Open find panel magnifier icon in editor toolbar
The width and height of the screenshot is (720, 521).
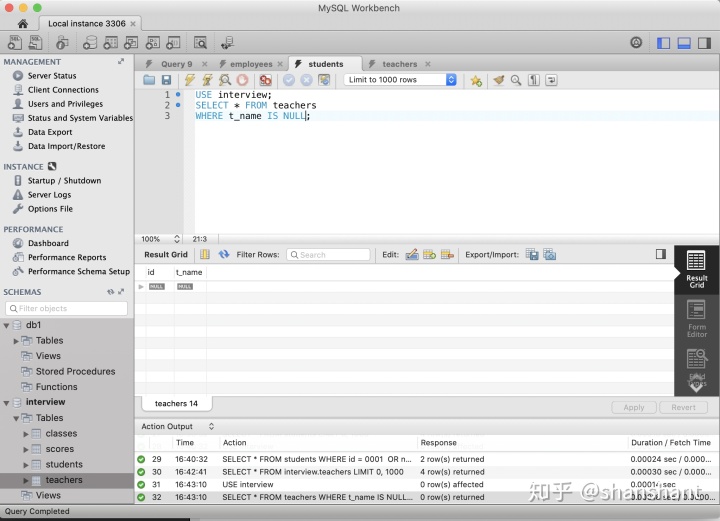click(516, 80)
